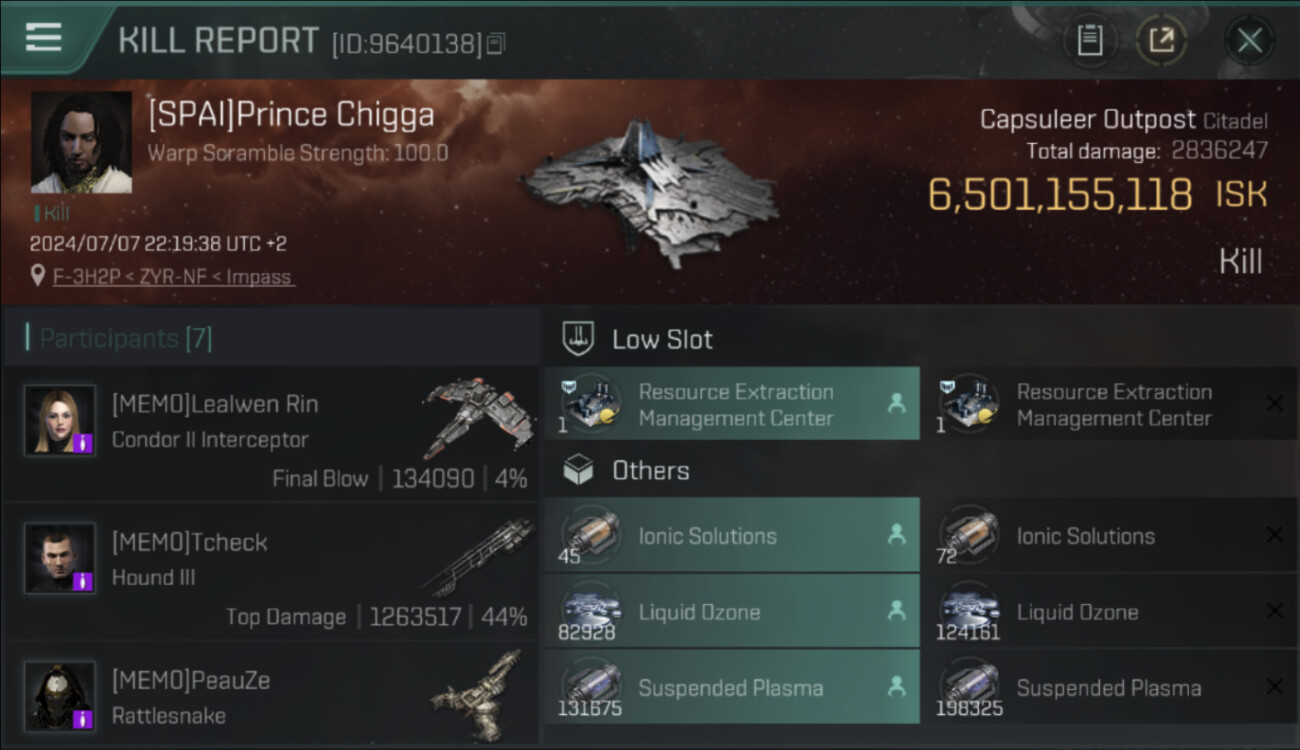Close the kill report window

pyautogui.click(x=1249, y=41)
